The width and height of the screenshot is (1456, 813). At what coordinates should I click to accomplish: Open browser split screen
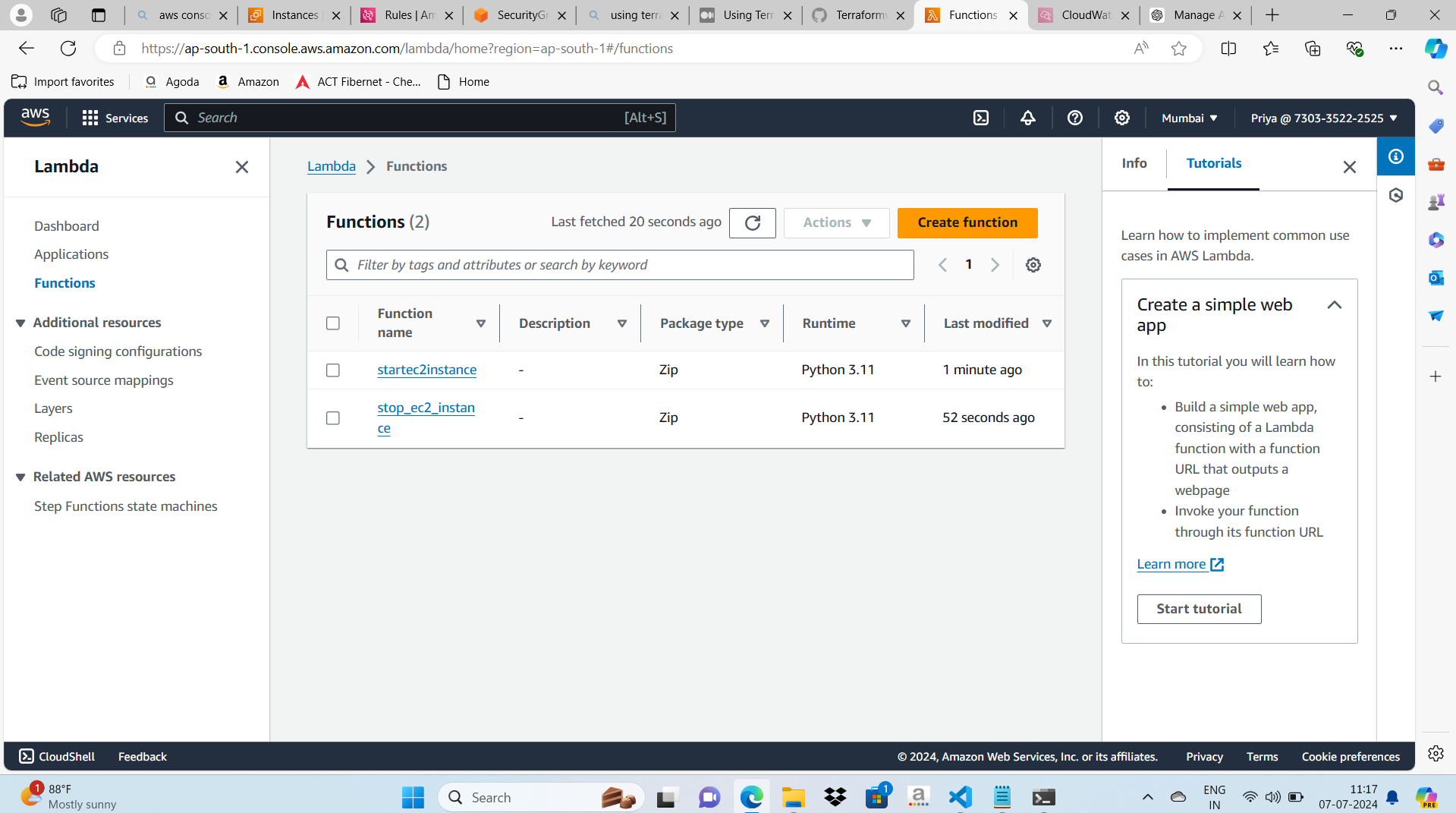pos(1228,49)
